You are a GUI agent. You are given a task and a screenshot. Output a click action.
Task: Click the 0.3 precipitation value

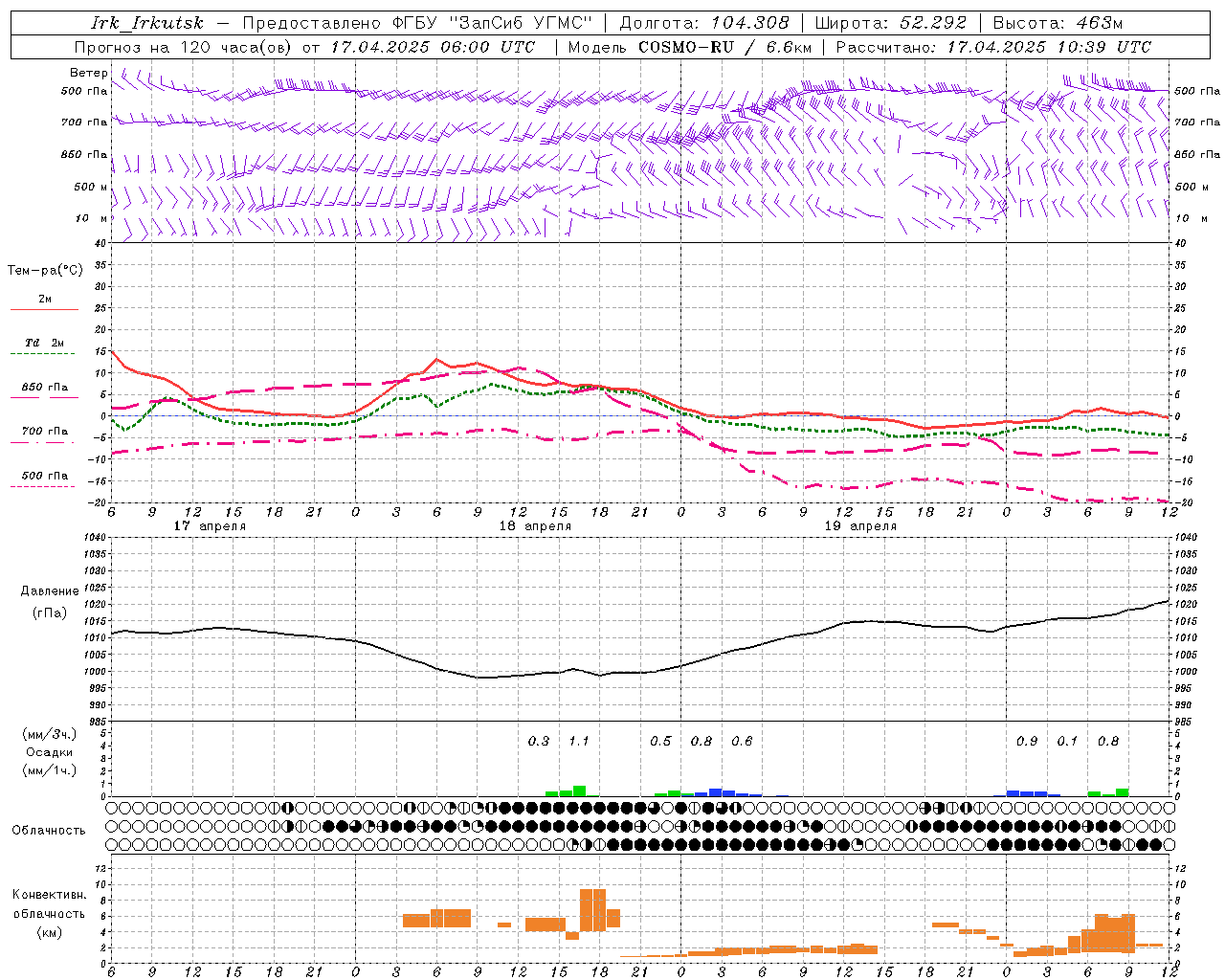tap(539, 741)
